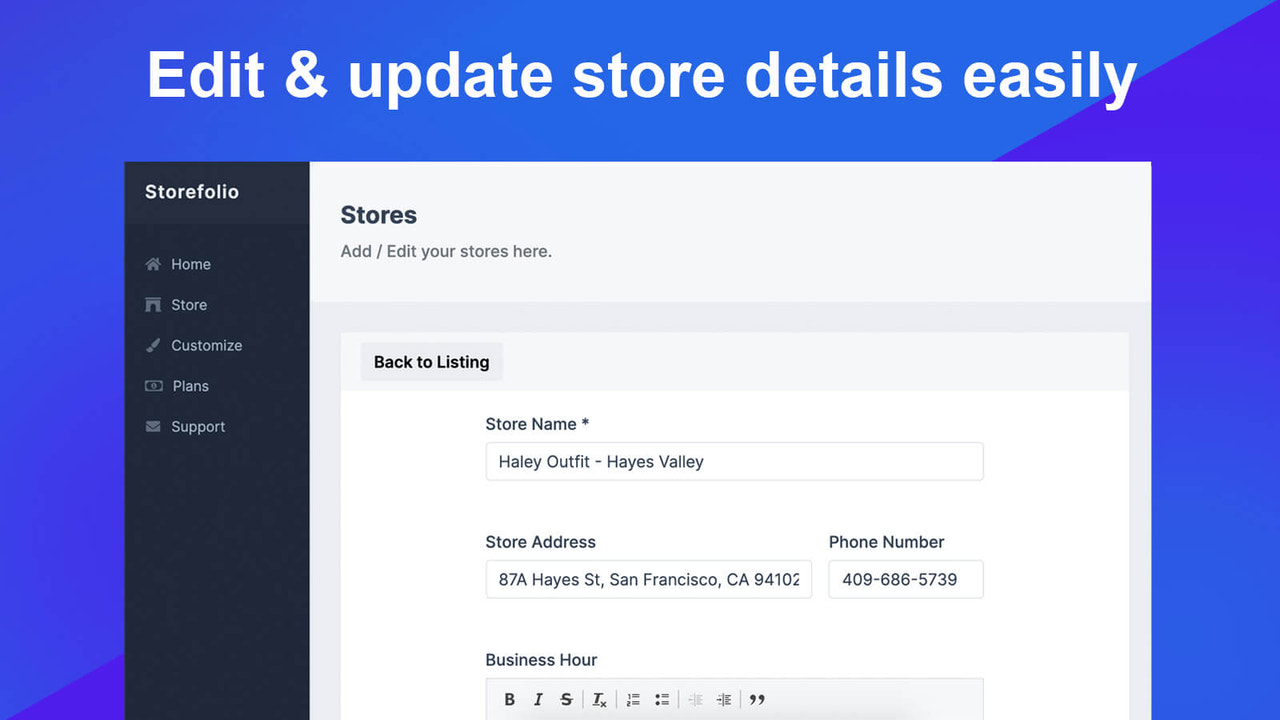Open the Home sidebar menu item
The image size is (1280, 720).
click(x=193, y=264)
